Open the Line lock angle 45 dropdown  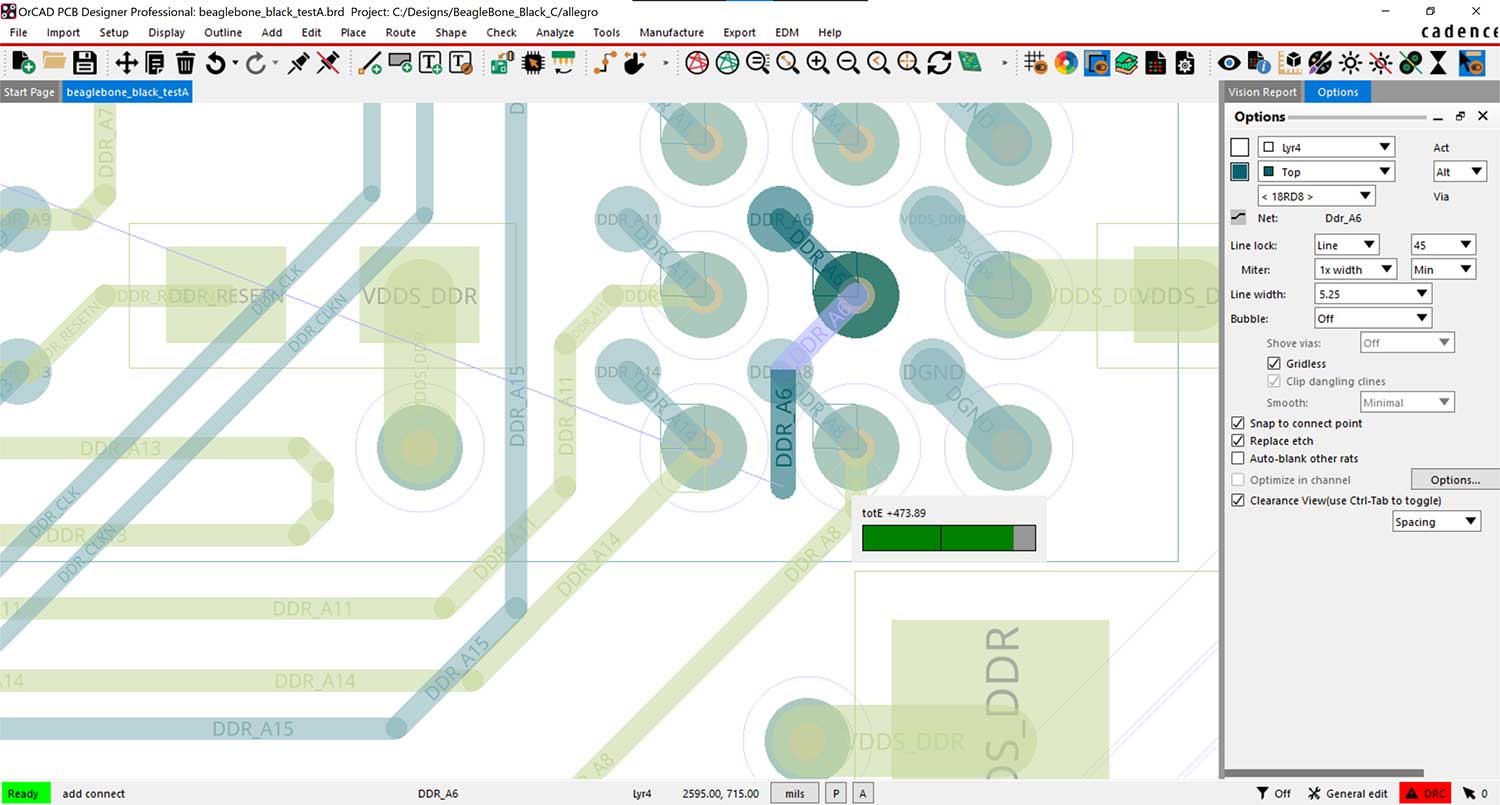[x=1443, y=245]
